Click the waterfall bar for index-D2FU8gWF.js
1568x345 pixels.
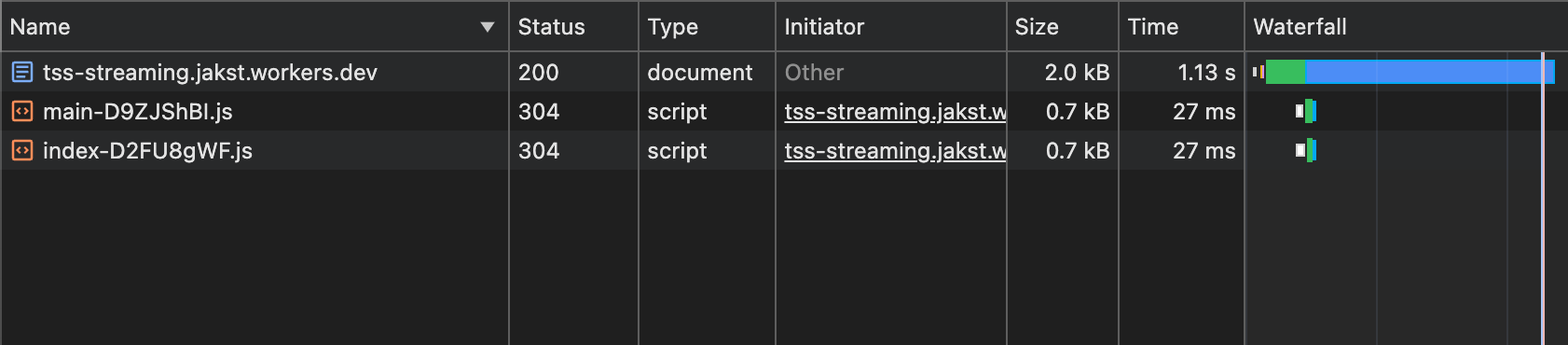point(1306,150)
